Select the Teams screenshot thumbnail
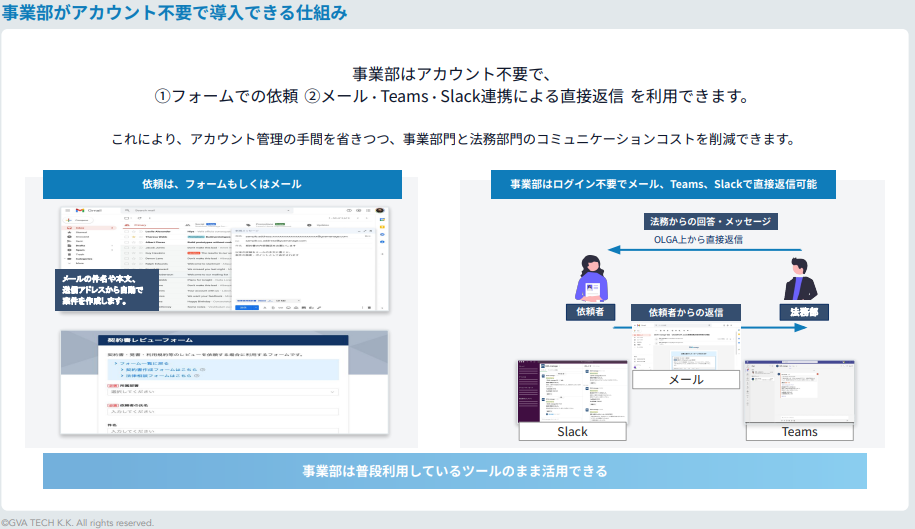The height and width of the screenshot is (529, 915). (x=799, y=391)
